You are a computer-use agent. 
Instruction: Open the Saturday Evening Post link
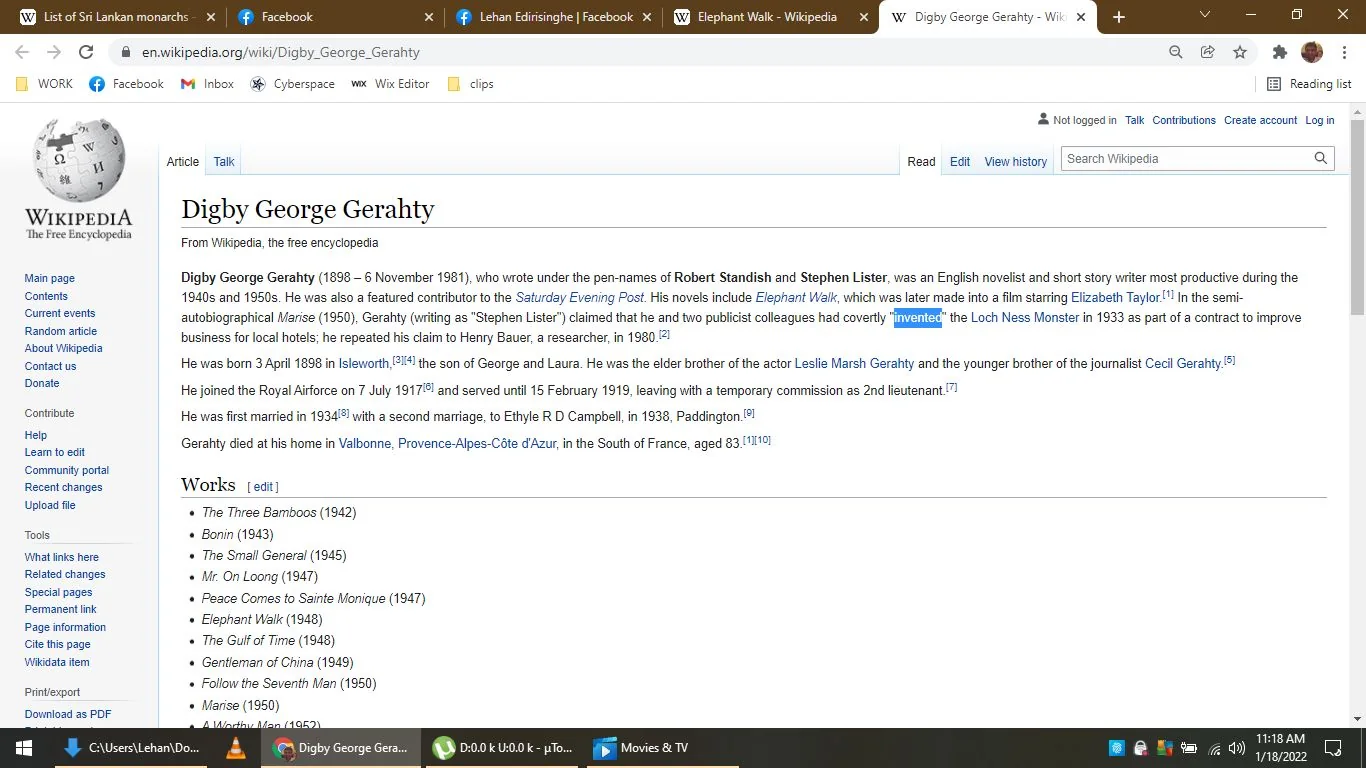[579, 297]
